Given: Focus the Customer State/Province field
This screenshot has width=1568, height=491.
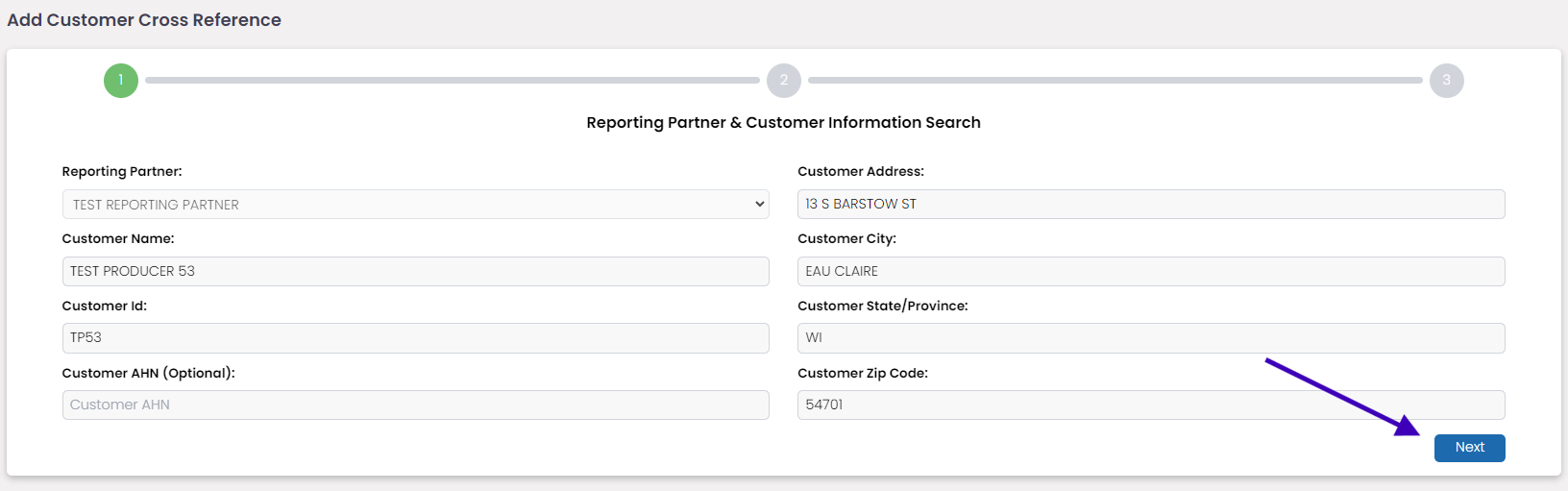Looking at the screenshot, I should click(x=1151, y=338).
